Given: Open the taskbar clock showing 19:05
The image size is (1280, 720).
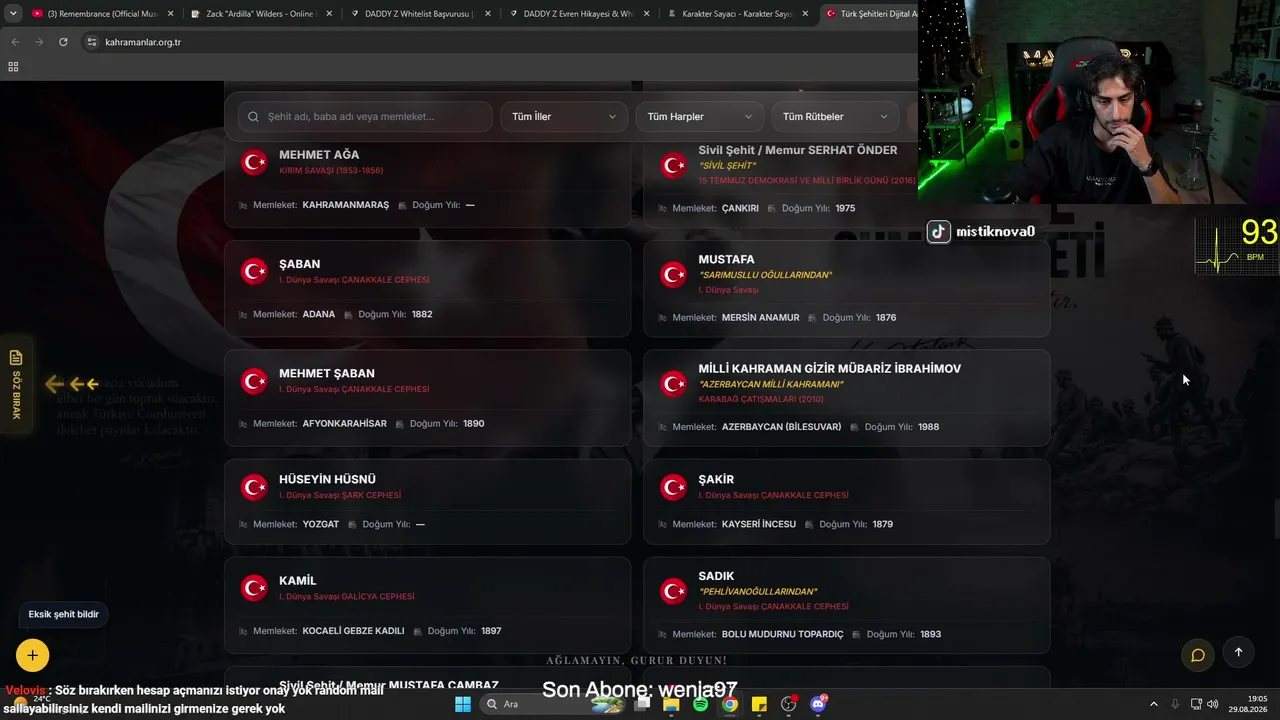Looking at the screenshot, I should (1249, 704).
